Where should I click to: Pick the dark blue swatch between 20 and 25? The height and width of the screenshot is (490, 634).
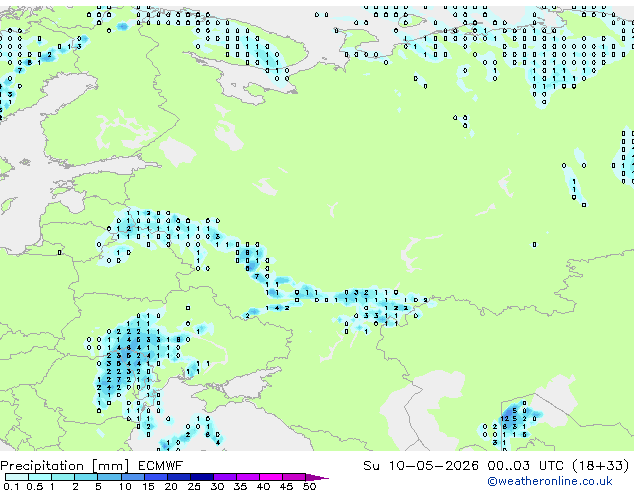[x=178, y=477]
